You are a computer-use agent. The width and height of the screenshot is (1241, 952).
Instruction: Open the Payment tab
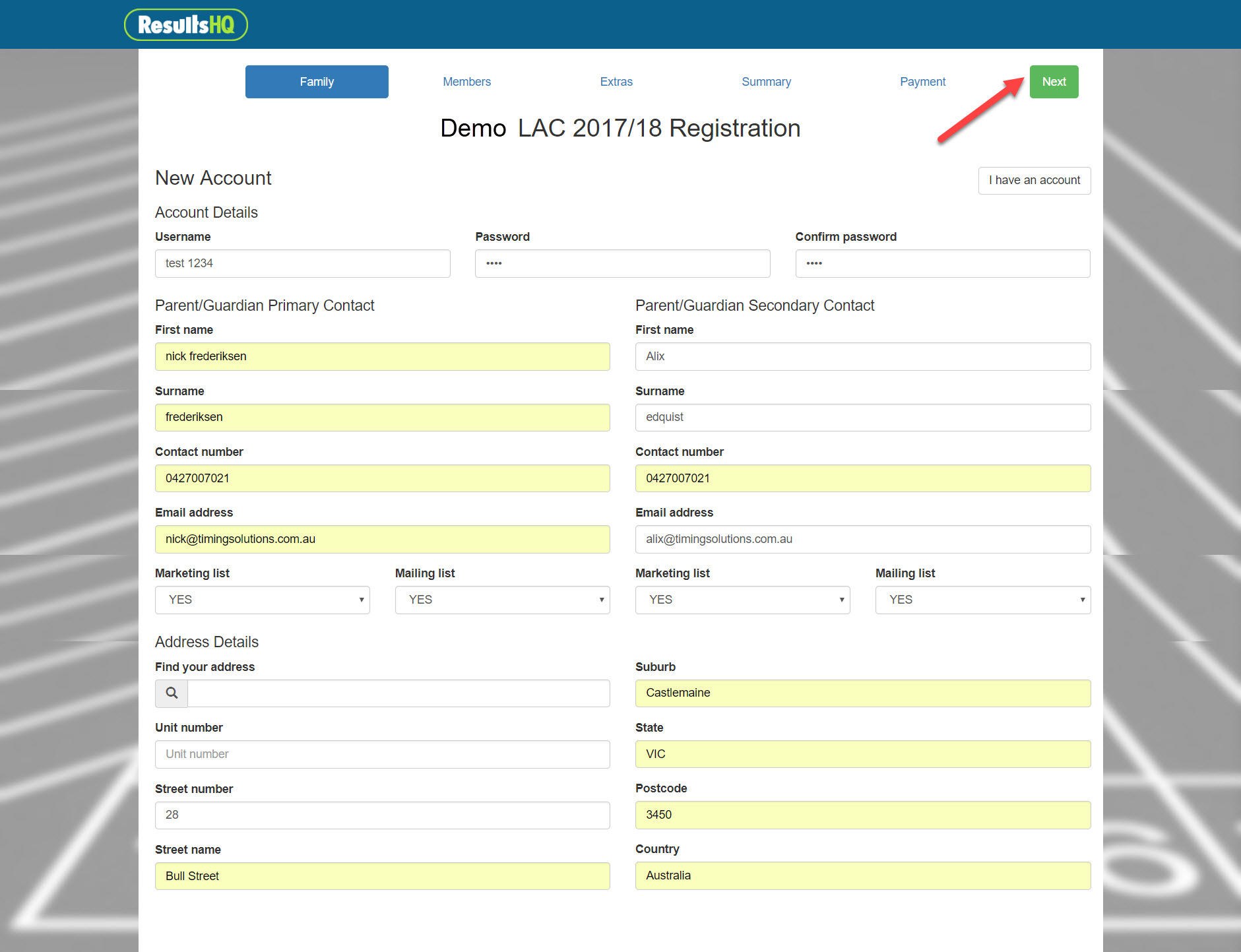pos(922,82)
